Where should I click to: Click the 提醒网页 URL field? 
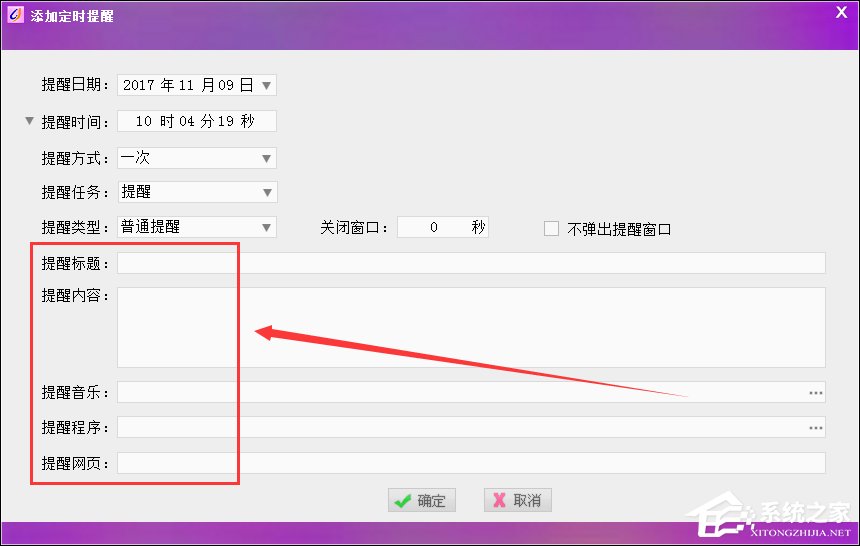[471, 463]
